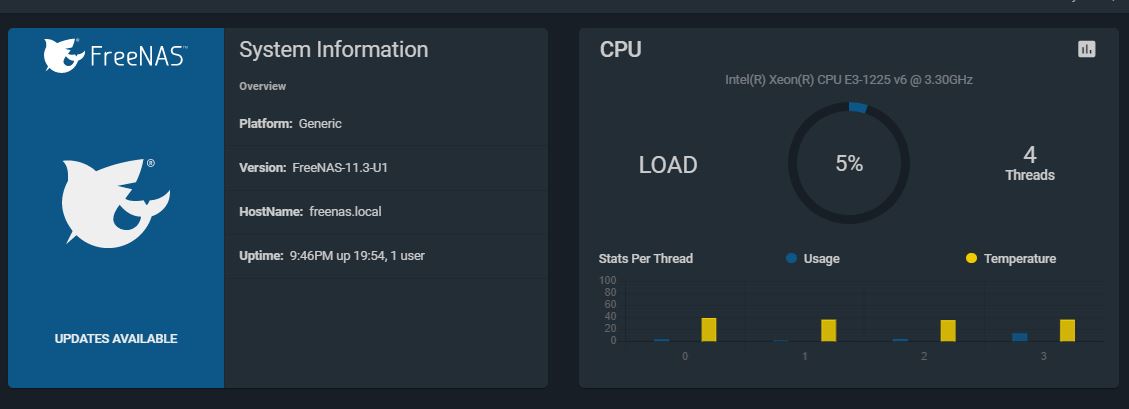Click thread 0 yellow temperature bar
The height and width of the screenshot is (409, 1129).
tap(709, 330)
